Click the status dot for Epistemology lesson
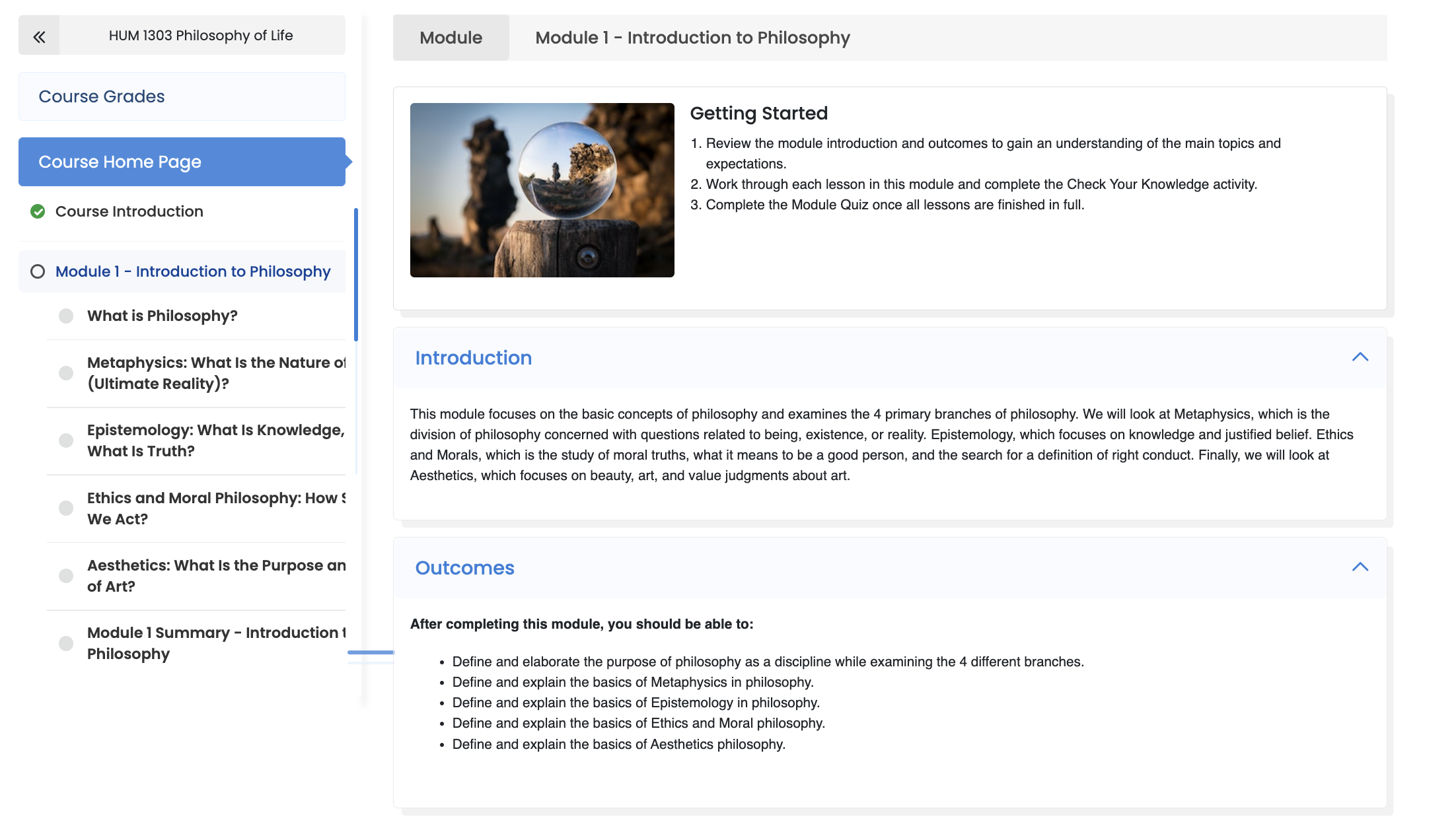 click(66, 440)
